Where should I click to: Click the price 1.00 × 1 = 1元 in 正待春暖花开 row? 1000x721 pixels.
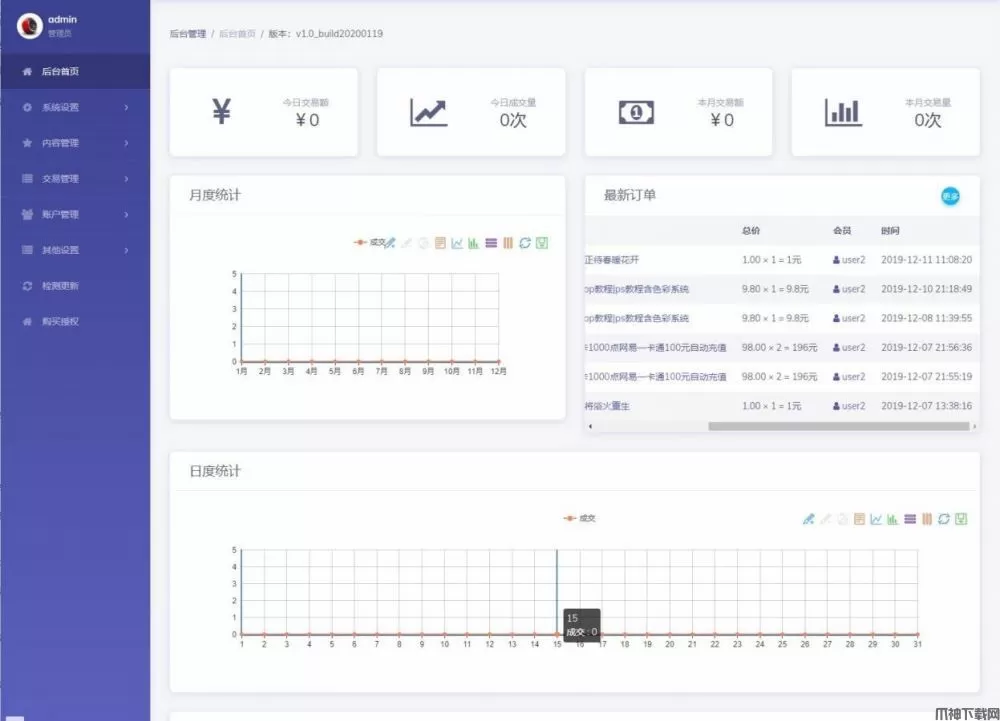click(772, 259)
